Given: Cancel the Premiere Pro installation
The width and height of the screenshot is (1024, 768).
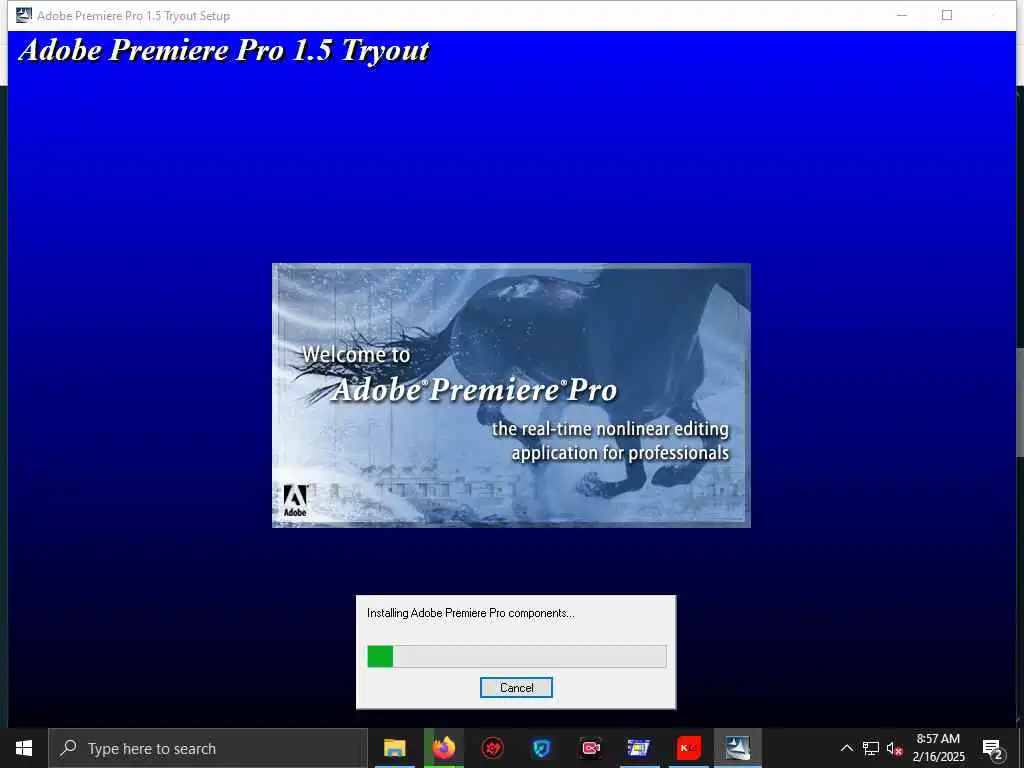Looking at the screenshot, I should pyautogui.click(x=516, y=687).
